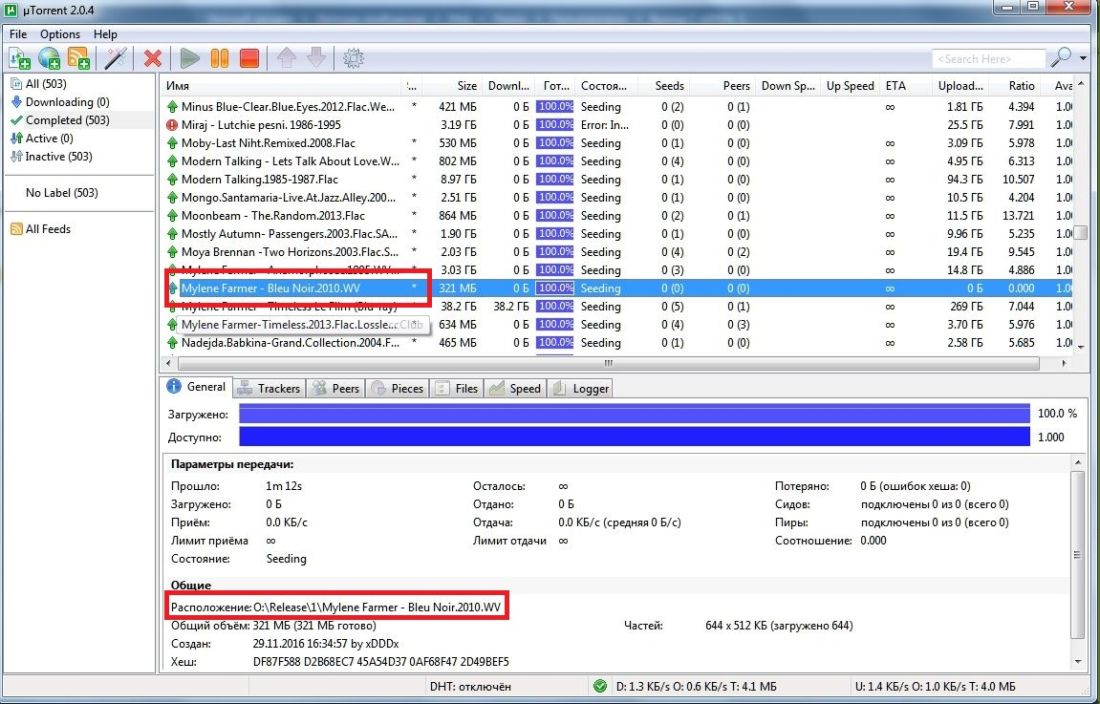Click the download speed status bar entry
Viewport: 1100px width, 704px height.
695,686
